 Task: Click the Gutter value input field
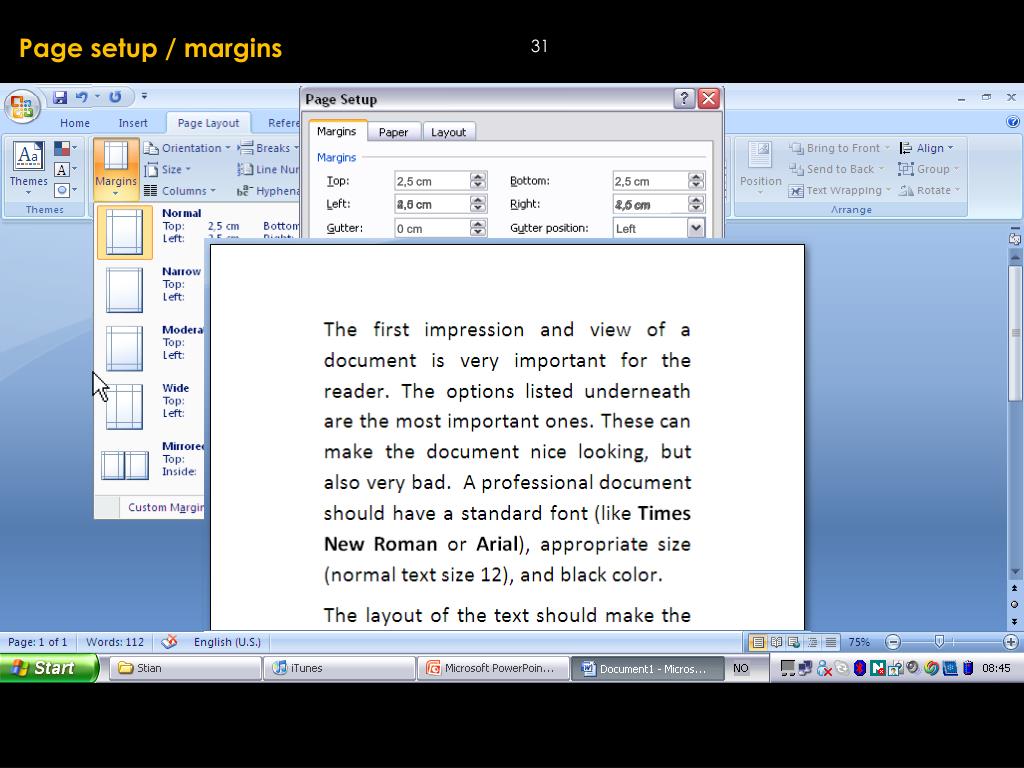(x=432, y=229)
